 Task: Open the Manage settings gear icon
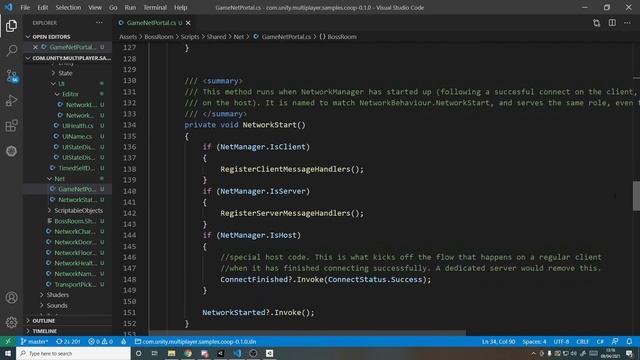(x=11, y=322)
